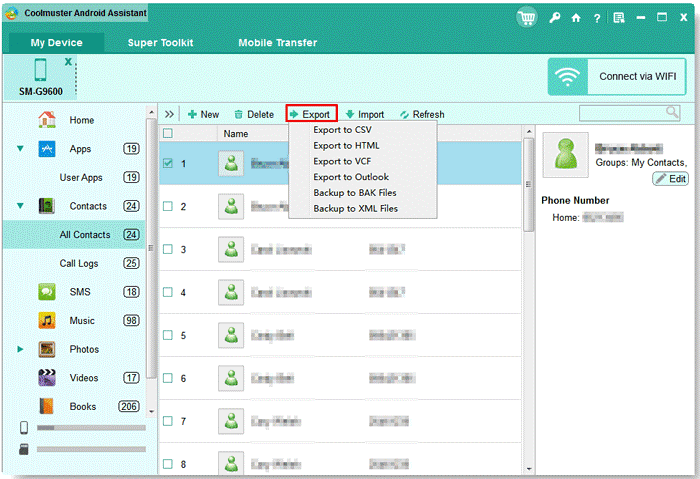
Task: Click the home icon in title bar
Action: (575, 18)
